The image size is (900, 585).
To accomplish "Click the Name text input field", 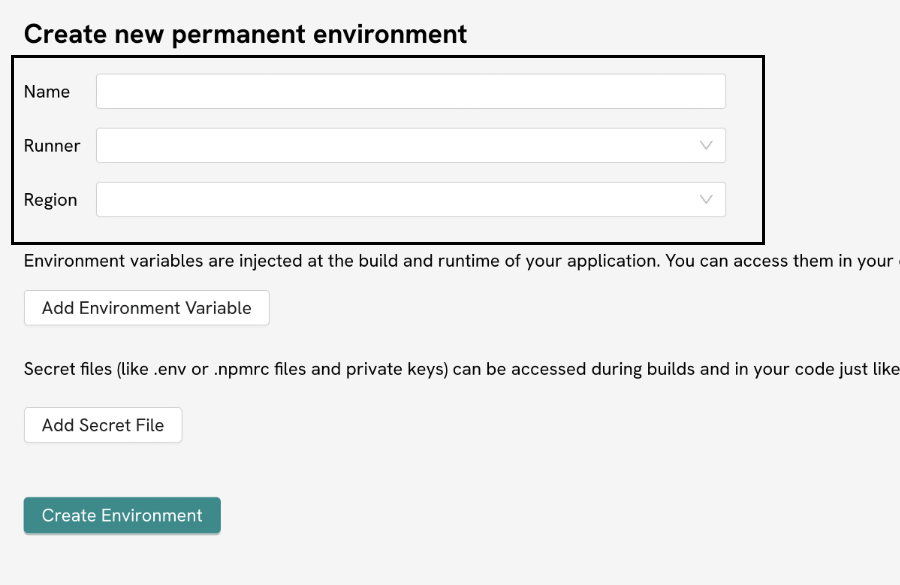I will (410, 91).
